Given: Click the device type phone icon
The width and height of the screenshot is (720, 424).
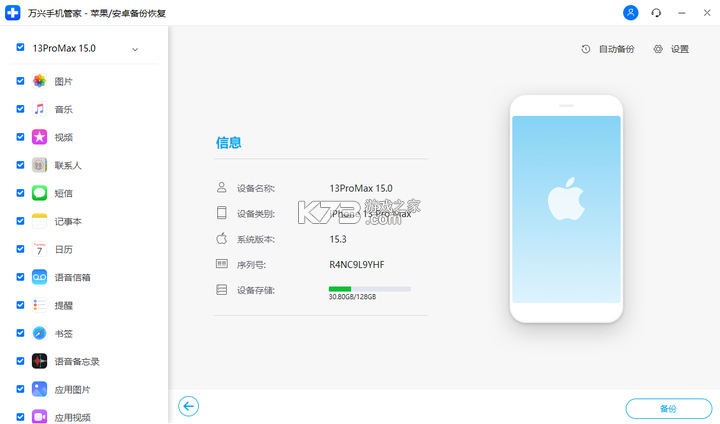Looking at the screenshot, I should pos(222,213).
